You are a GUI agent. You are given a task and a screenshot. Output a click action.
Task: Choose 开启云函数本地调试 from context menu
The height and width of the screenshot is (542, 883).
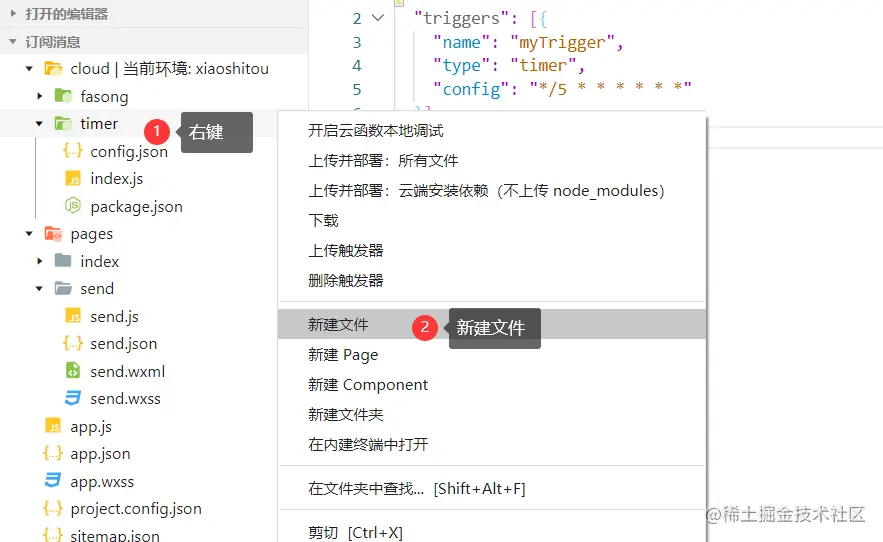pyautogui.click(x=492, y=131)
